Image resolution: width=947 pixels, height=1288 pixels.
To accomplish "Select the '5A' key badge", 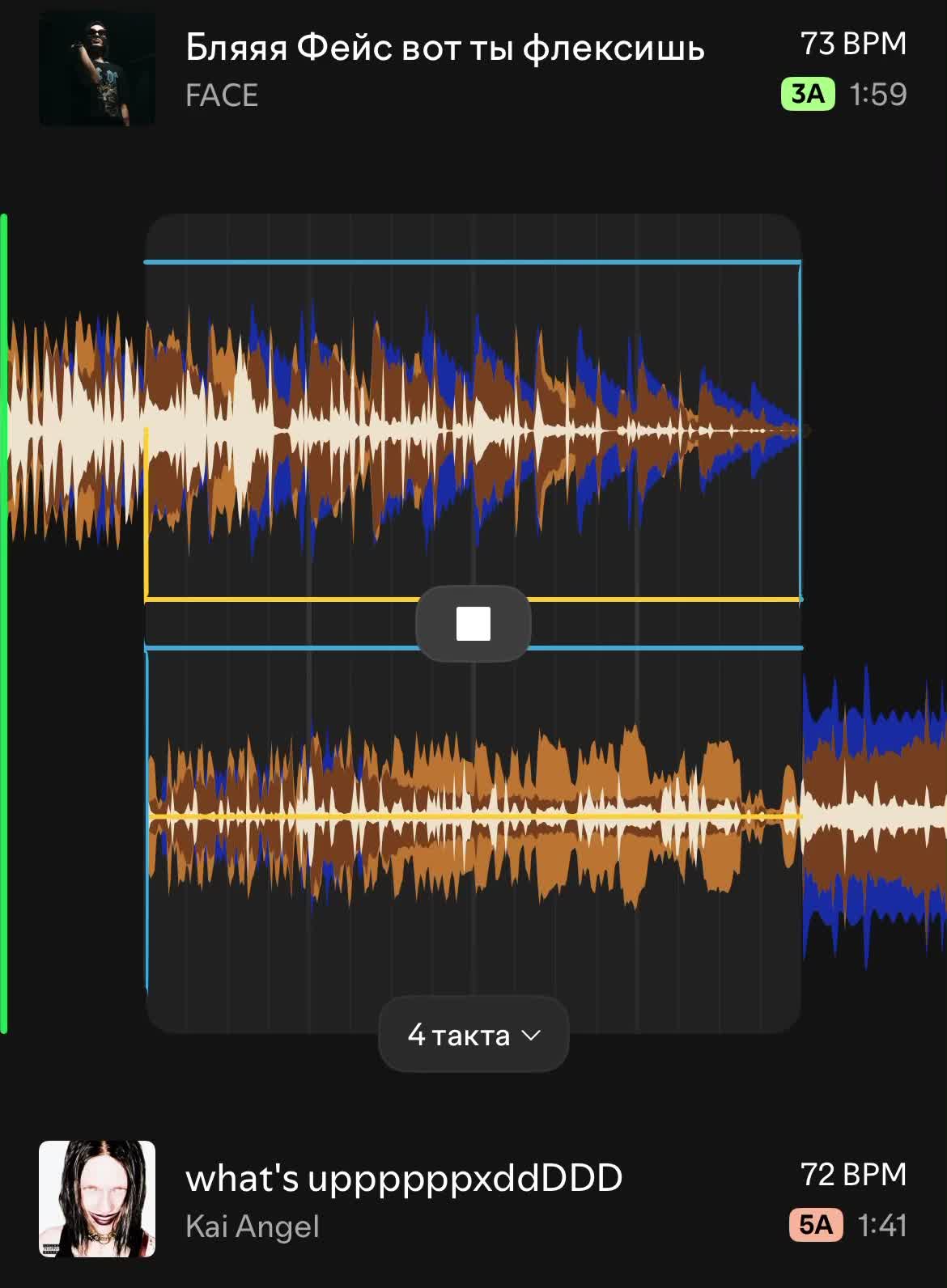I will [x=816, y=1225].
